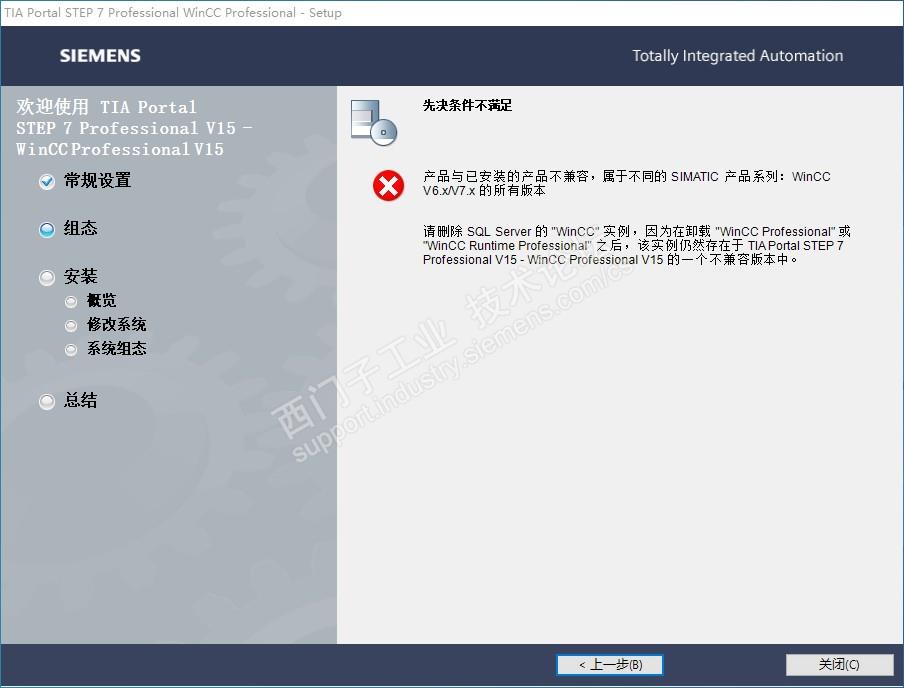Viewport: 904px width, 688px height.
Task: Select the 修改系统 sub-step label
Action: (x=116, y=324)
